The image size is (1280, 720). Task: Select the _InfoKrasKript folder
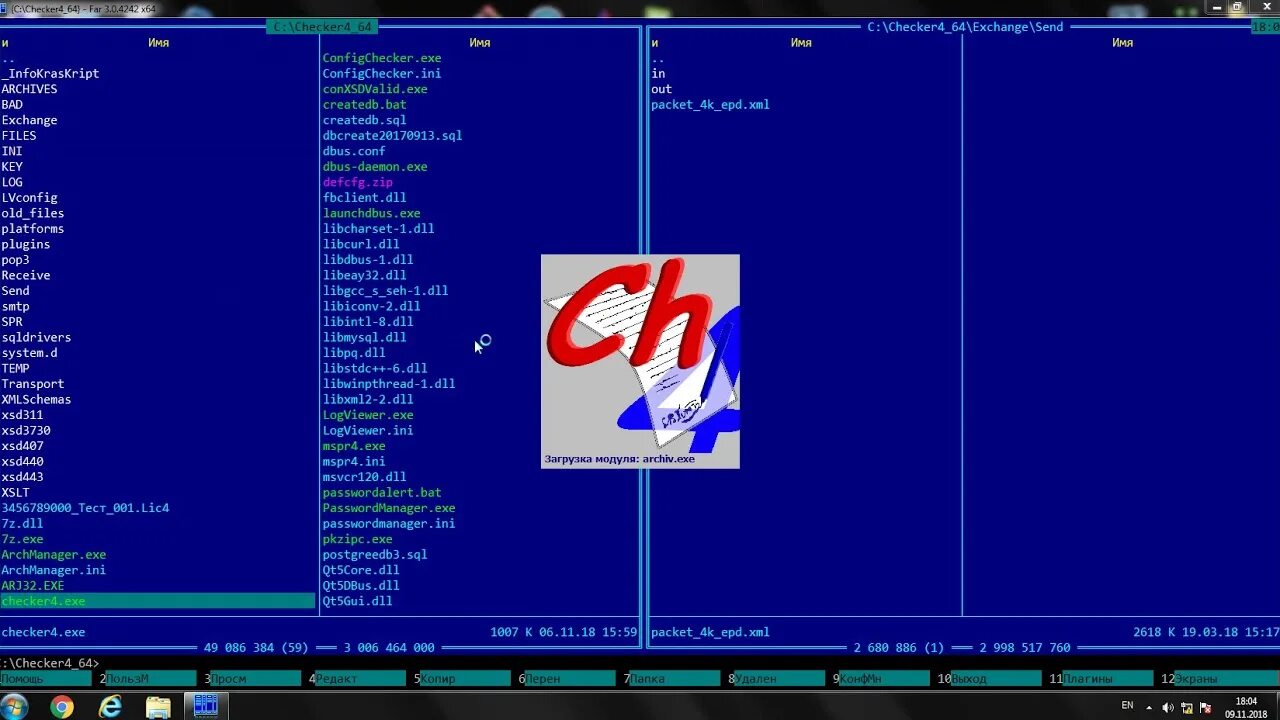50,73
